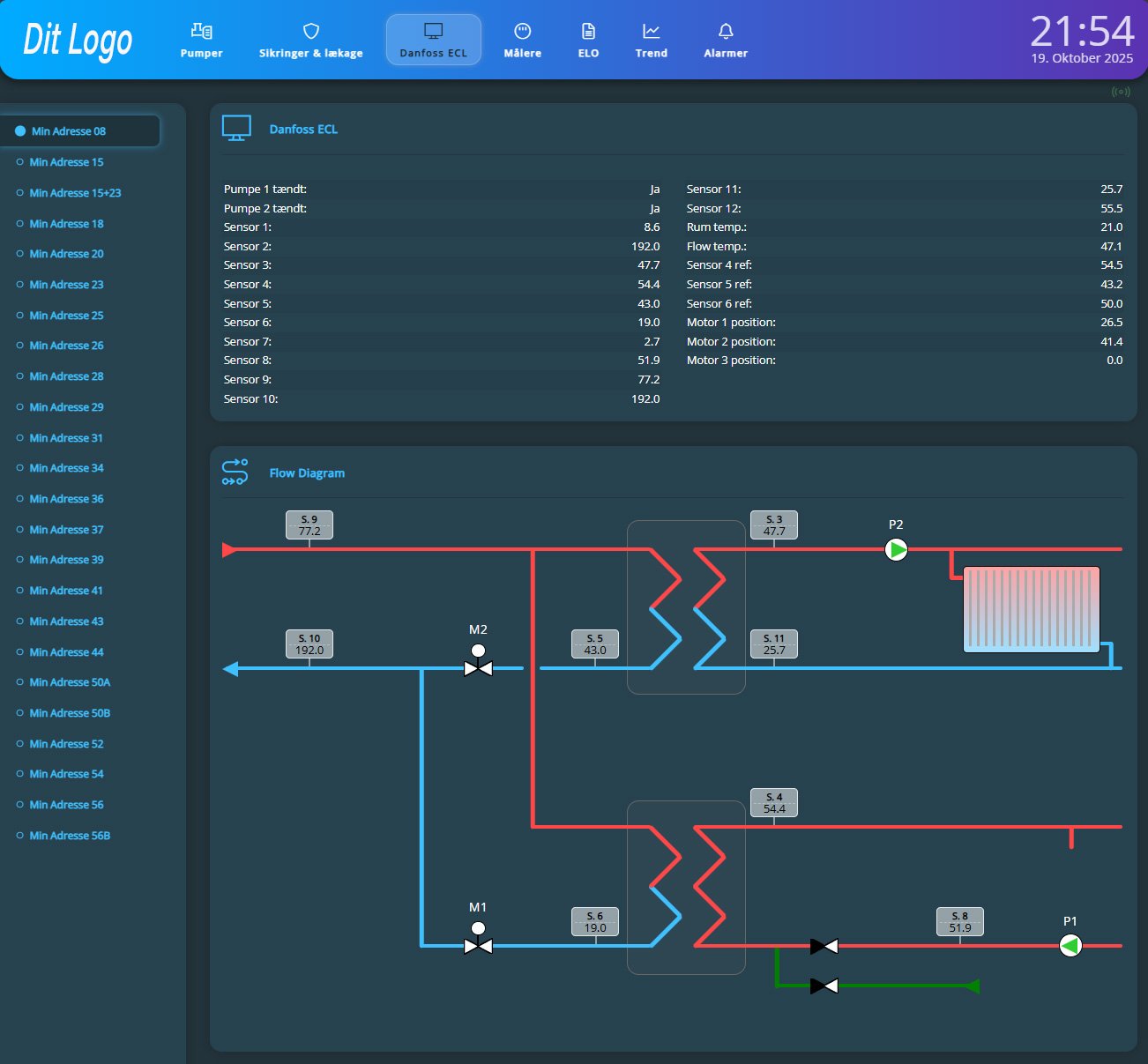
Task: Click the Dit Logo header logo
Action: (78, 41)
